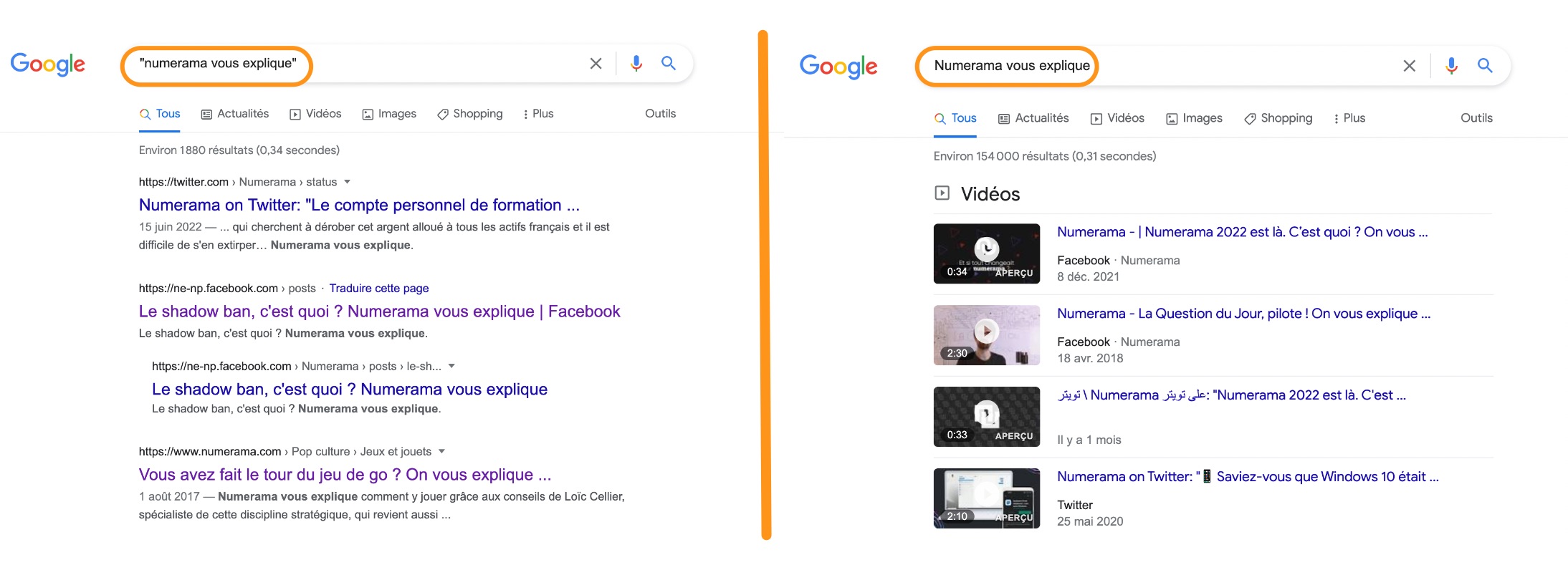Clear the left search box with X
Viewport: 1568px width, 570px height.
596,64
